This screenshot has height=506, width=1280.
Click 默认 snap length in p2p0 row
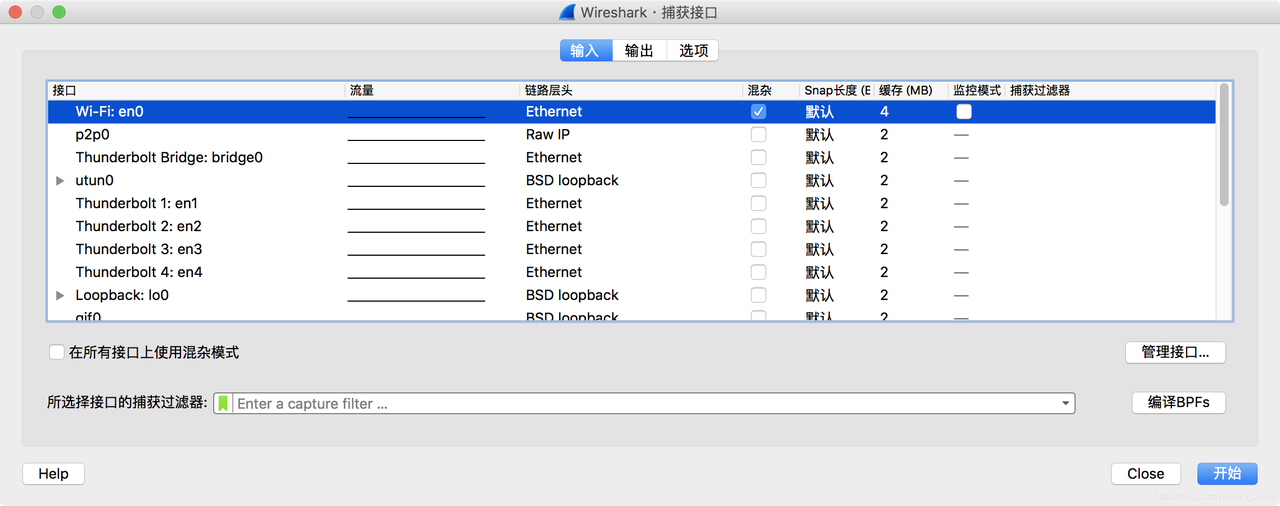pyautogui.click(x=819, y=135)
